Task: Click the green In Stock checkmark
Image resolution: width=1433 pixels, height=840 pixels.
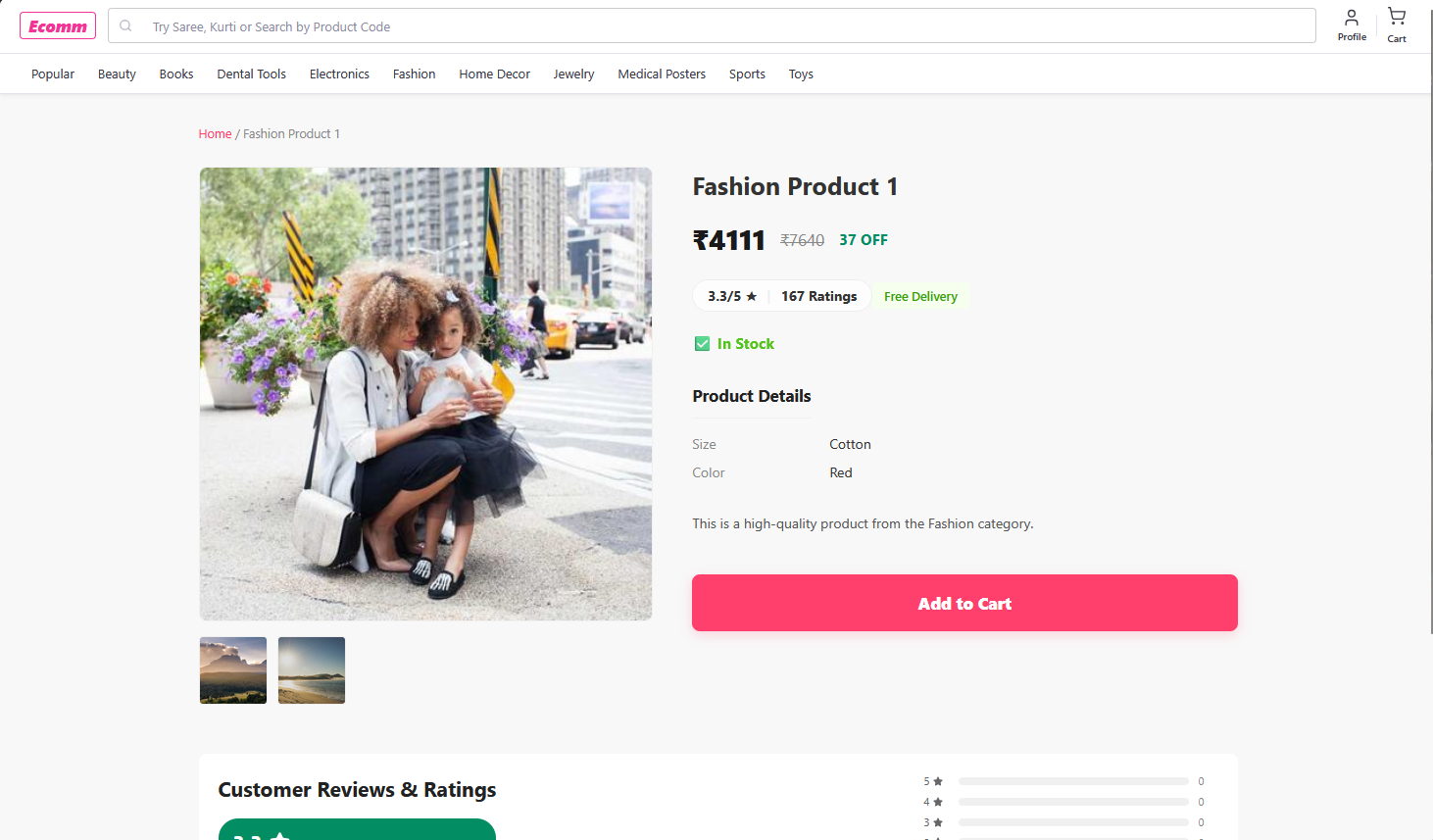Action: point(702,344)
